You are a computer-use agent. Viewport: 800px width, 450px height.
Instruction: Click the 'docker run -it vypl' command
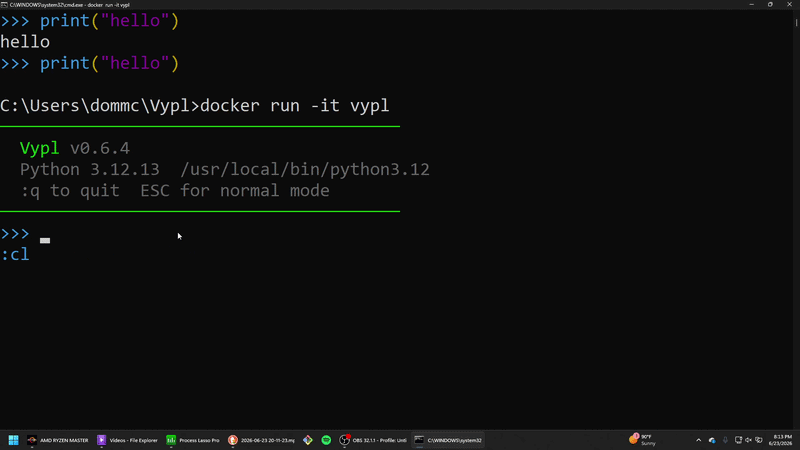(x=295, y=106)
